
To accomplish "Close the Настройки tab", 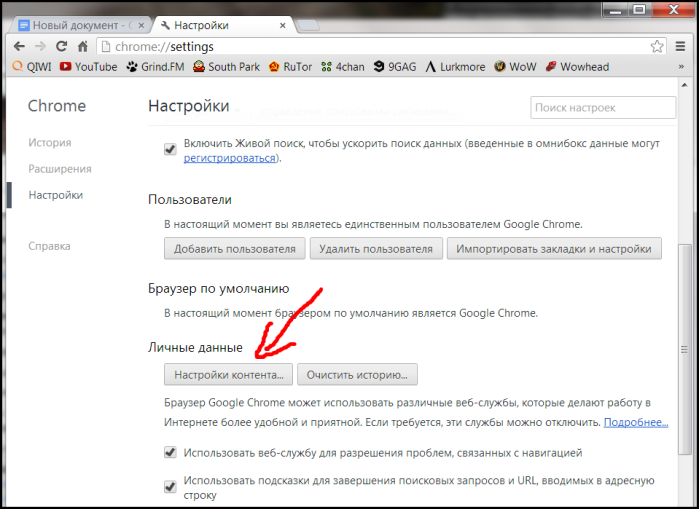I will 283,26.
